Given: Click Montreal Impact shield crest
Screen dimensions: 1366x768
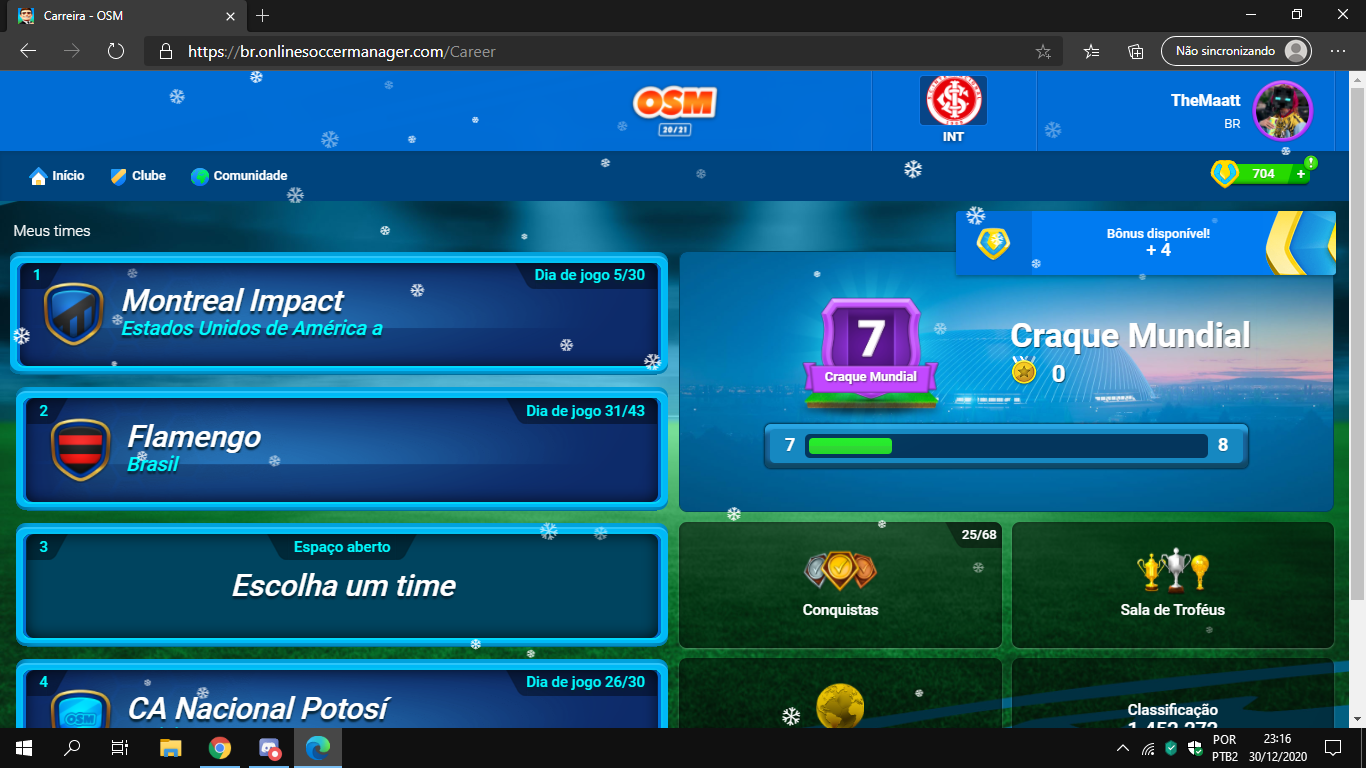Looking at the screenshot, I should 74,314.
